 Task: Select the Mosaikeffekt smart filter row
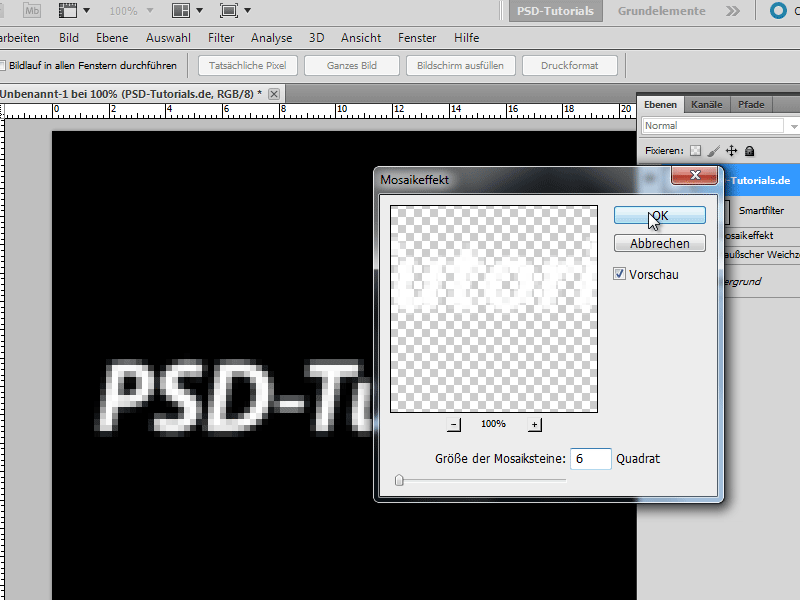pyautogui.click(x=761, y=236)
